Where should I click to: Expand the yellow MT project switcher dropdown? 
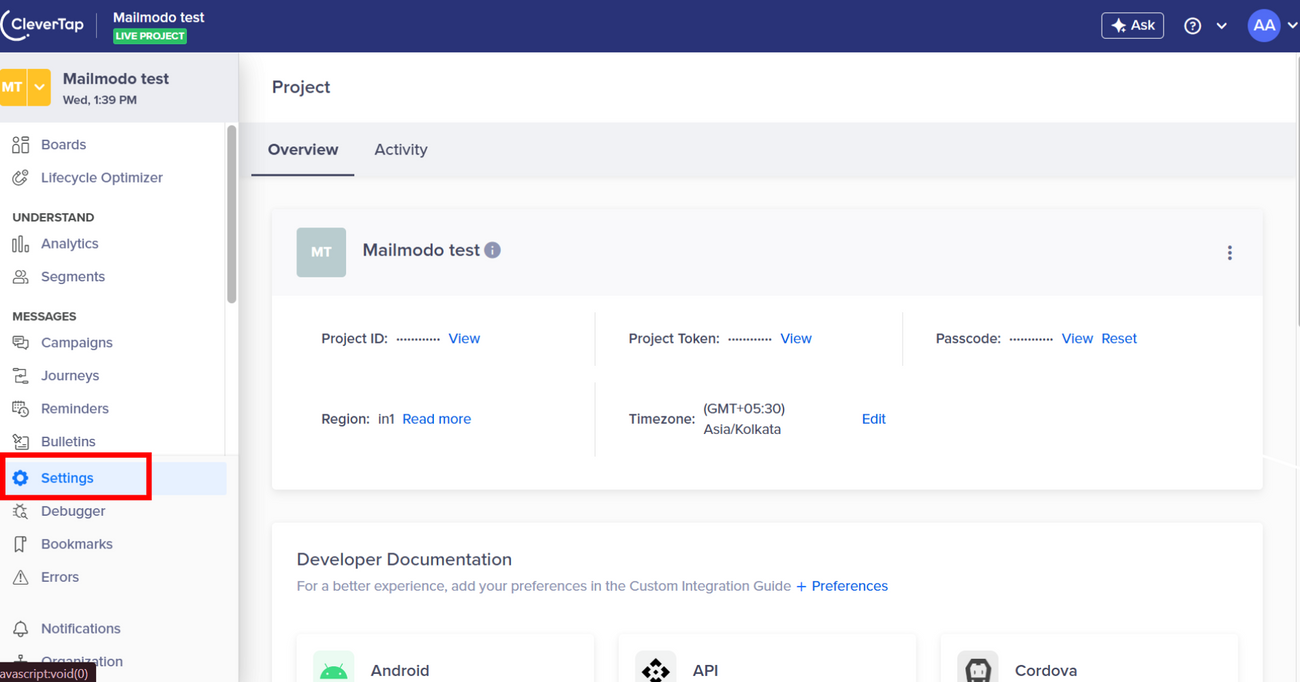pyautogui.click(x=39, y=87)
